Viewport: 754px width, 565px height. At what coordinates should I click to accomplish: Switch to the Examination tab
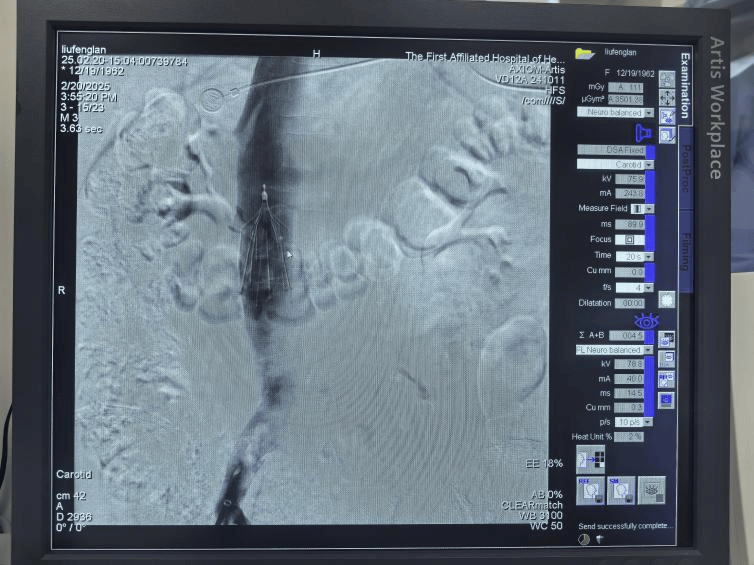685,85
